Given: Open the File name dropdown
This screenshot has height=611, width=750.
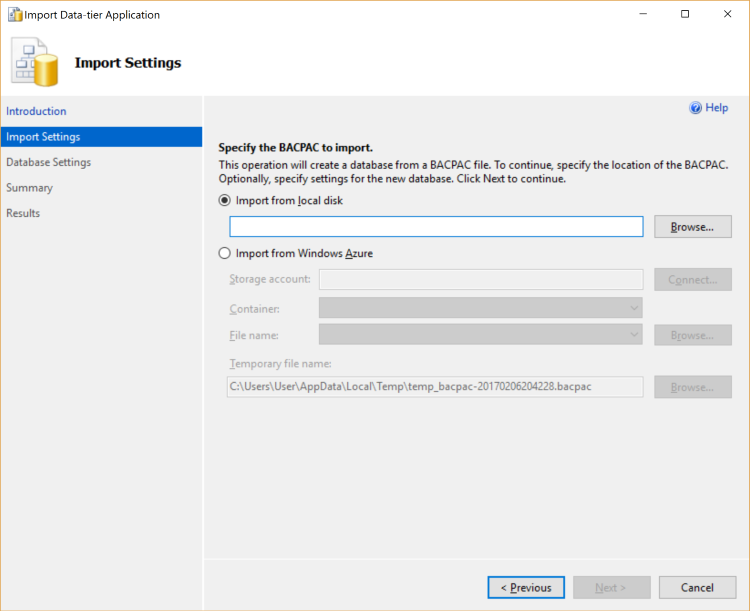Looking at the screenshot, I should [x=480, y=335].
